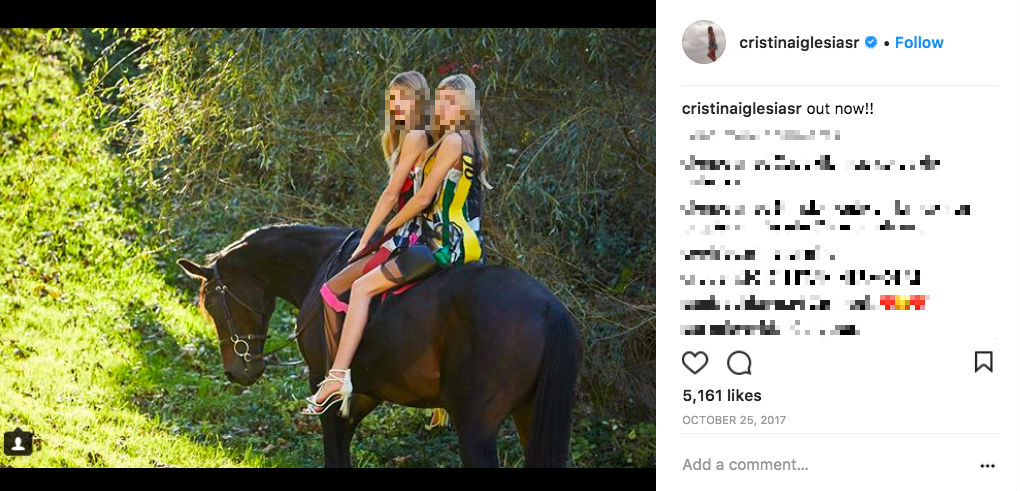Click the blue verified badge

871,42
